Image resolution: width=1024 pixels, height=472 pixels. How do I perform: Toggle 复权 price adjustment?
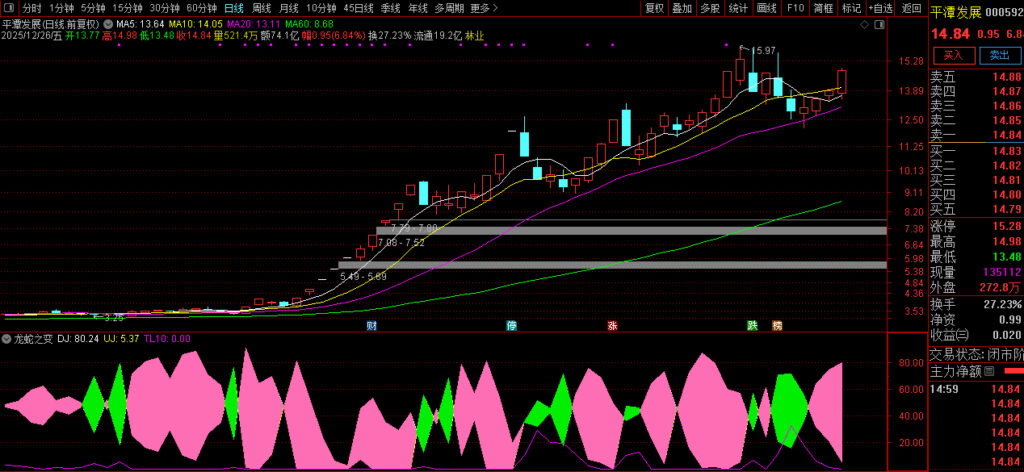(x=654, y=8)
